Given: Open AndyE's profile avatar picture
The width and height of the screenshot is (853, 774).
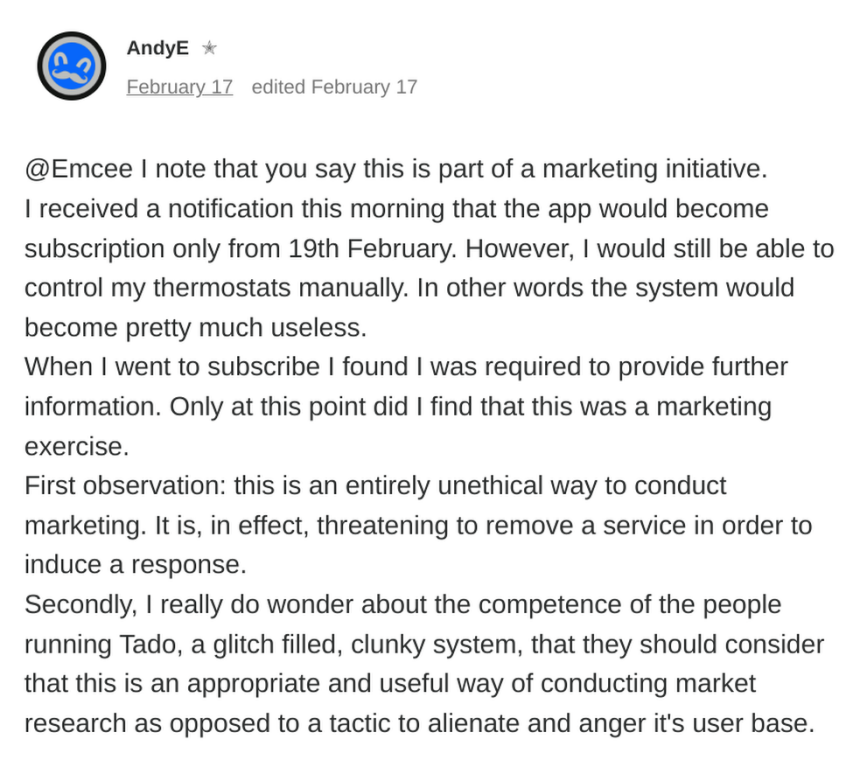Looking at the screenshot, I should coord(71,66).
